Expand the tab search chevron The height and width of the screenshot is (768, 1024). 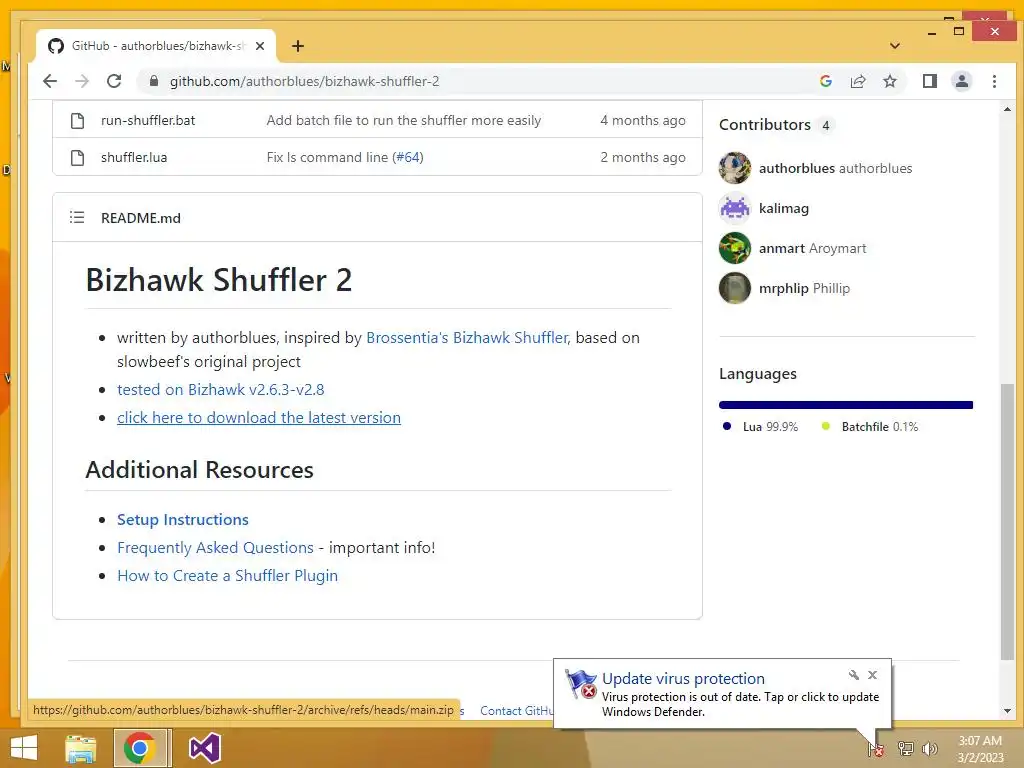click(895, 46)
